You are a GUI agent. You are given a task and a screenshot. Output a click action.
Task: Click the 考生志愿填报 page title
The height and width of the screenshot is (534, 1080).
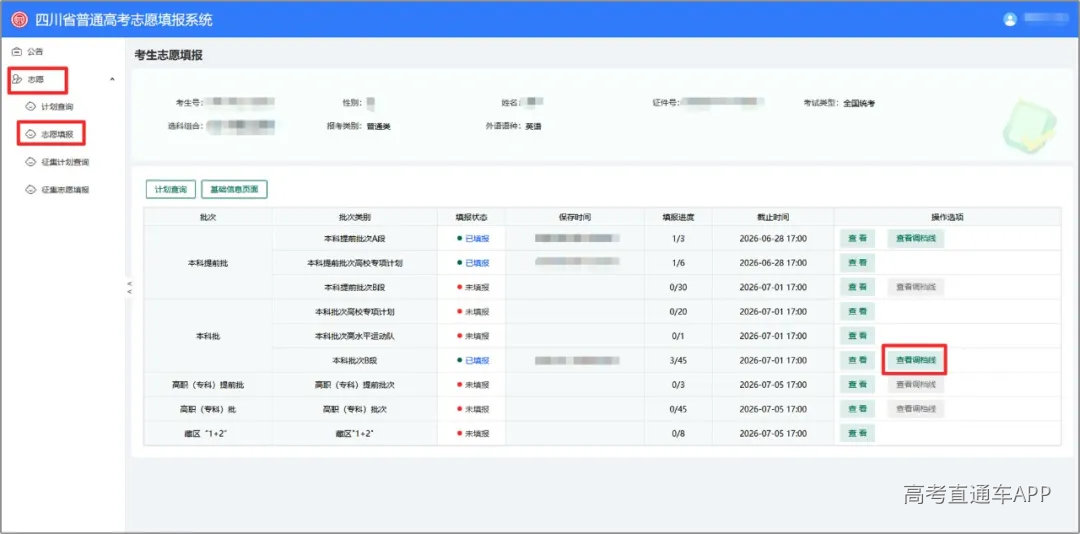(169, 56)
